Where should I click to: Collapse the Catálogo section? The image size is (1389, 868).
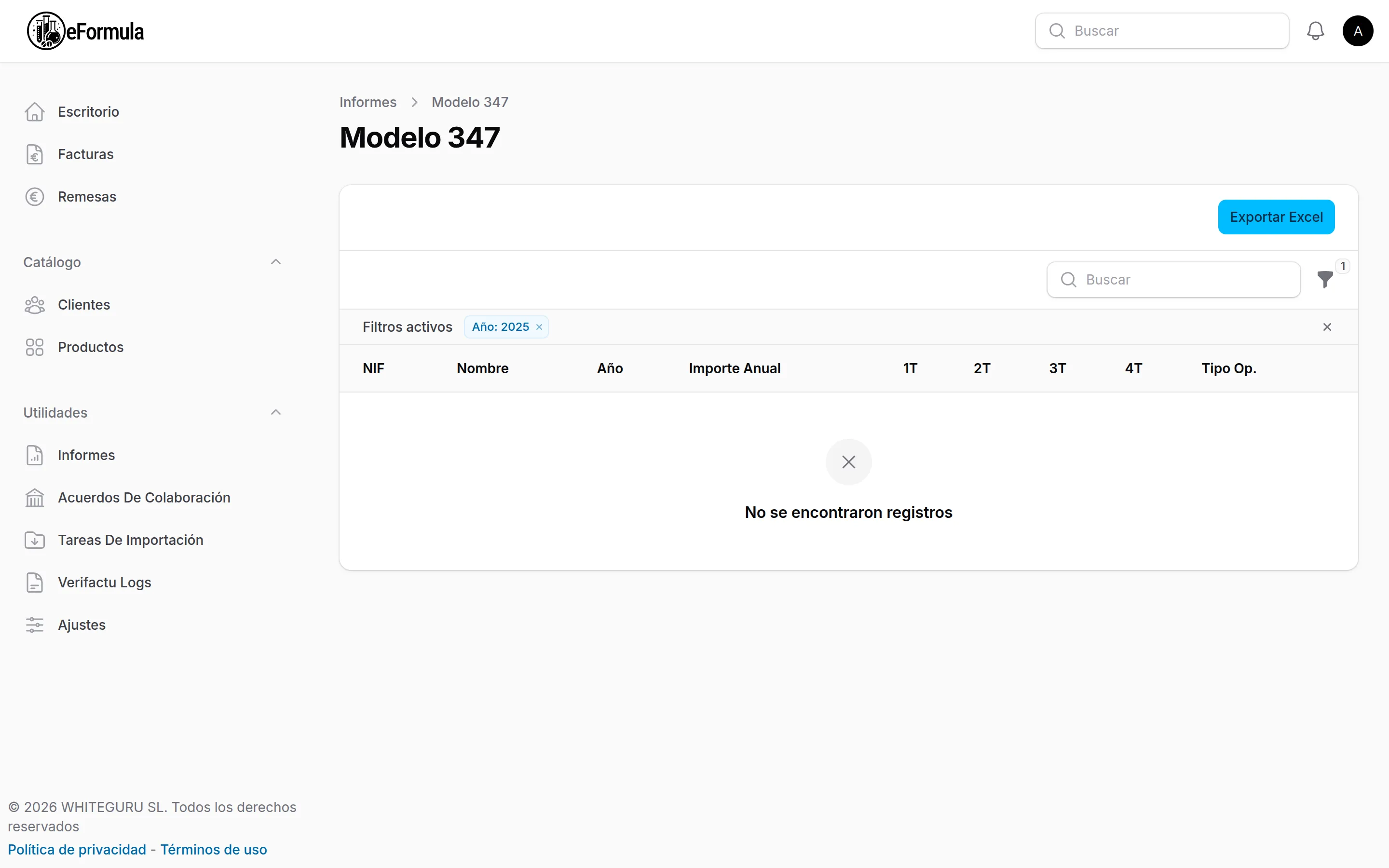[275, 262]
